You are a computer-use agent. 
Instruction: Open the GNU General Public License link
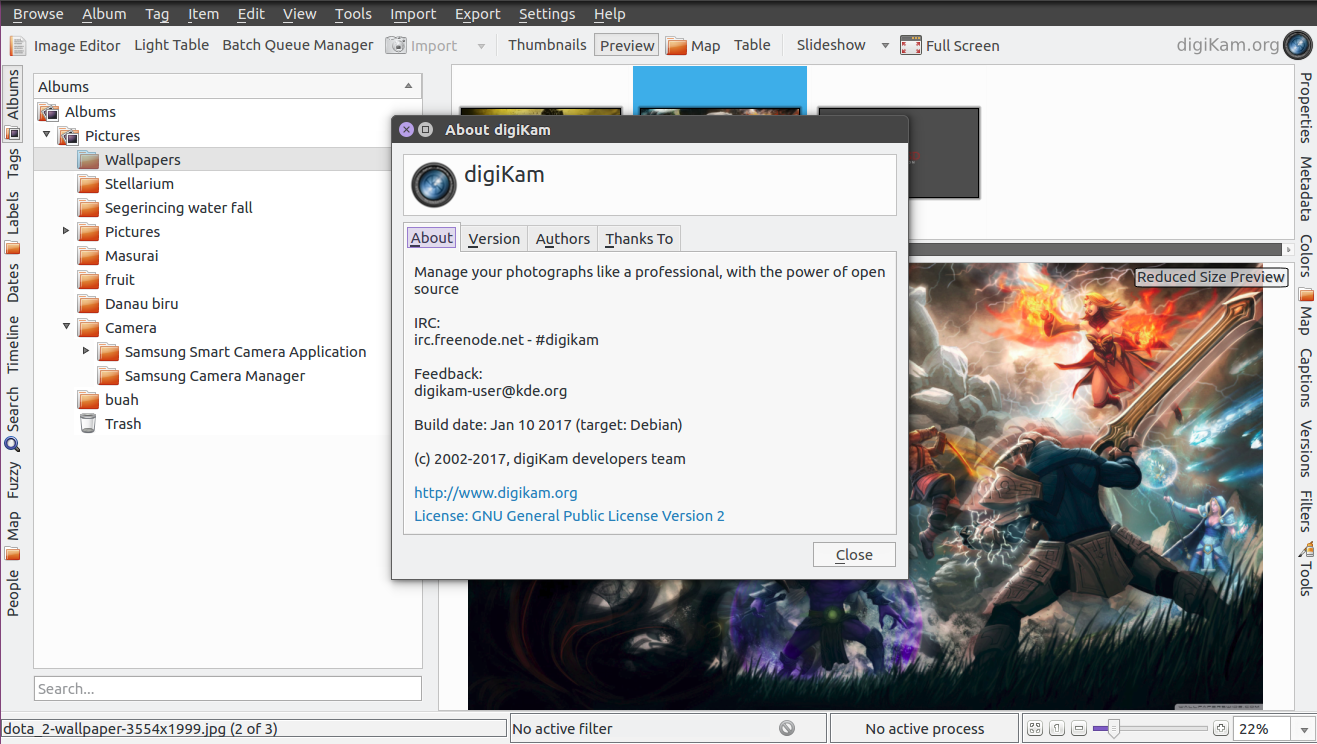point(569,516)
